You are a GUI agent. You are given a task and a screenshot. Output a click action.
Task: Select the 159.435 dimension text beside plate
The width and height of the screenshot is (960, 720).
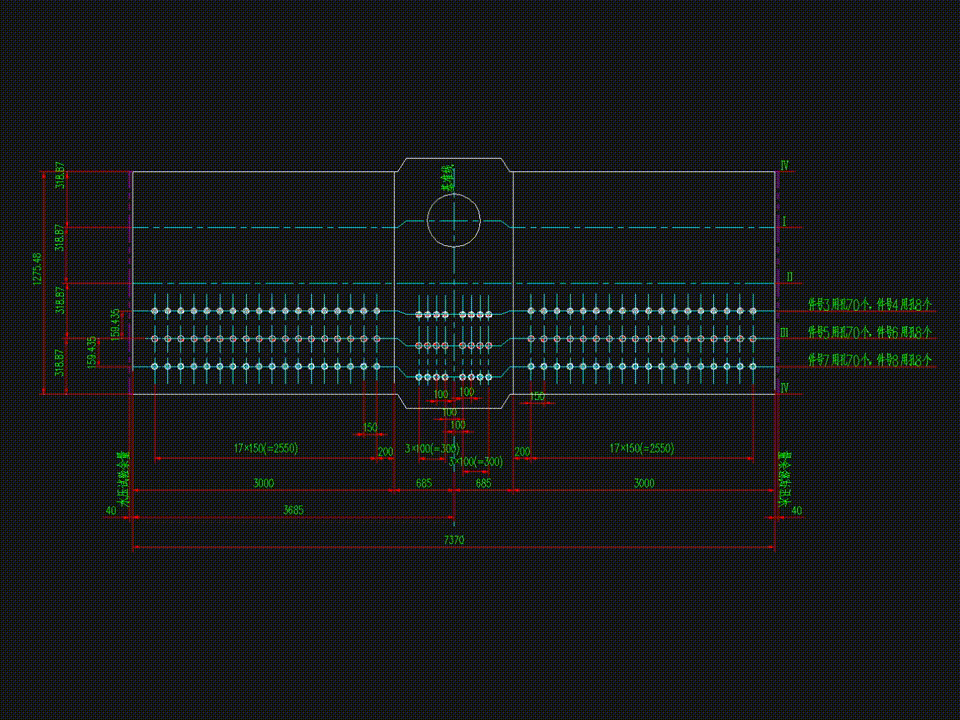coord(93,352)
